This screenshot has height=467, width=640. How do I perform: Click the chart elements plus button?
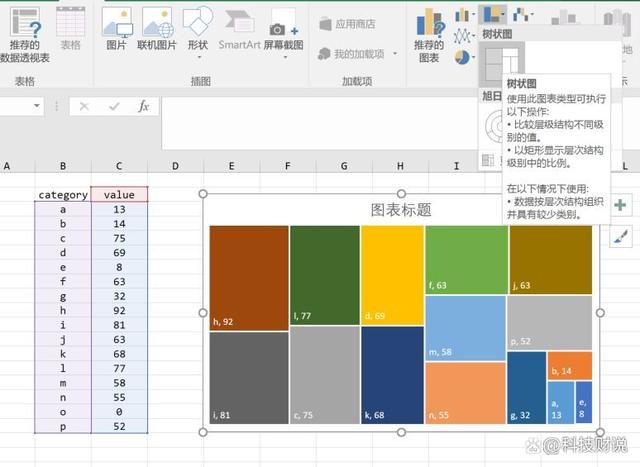[x=620, y=205]
